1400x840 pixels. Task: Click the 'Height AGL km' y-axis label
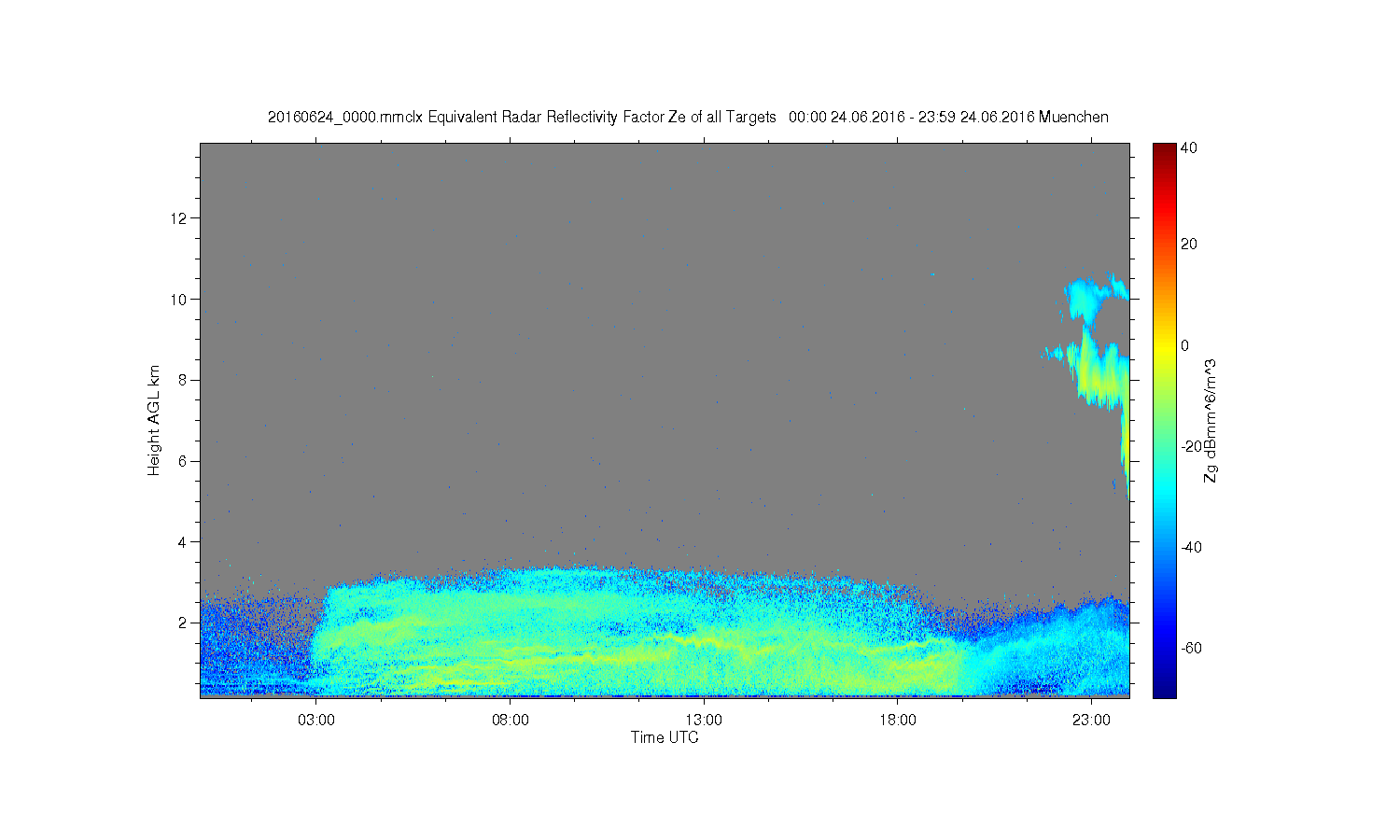[x=154, y=420]
